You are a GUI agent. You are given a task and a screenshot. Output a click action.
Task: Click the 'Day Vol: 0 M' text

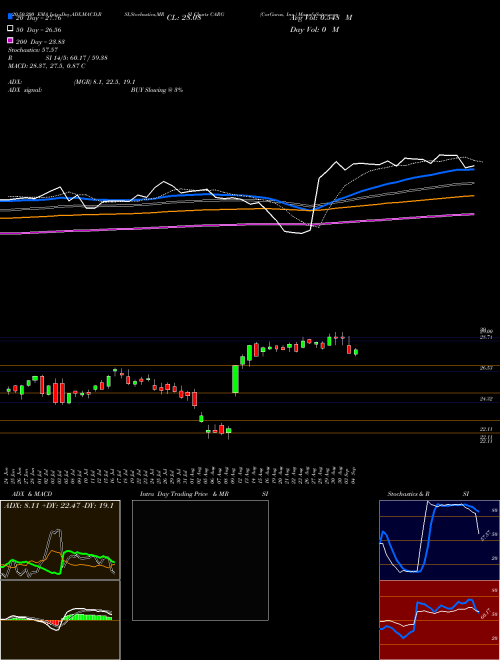(314, 29)
